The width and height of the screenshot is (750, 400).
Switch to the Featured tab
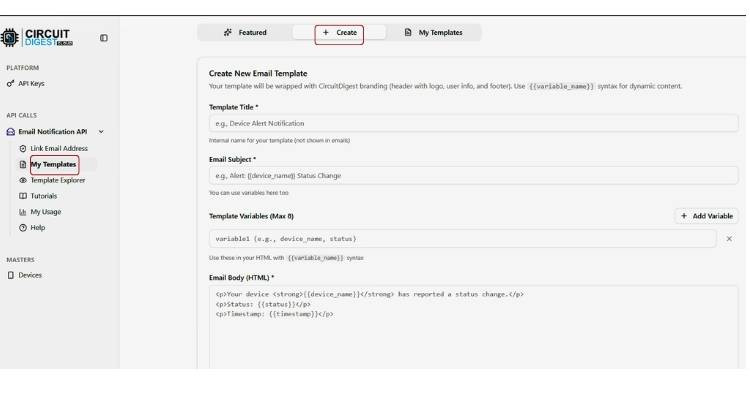pos(245,33)
